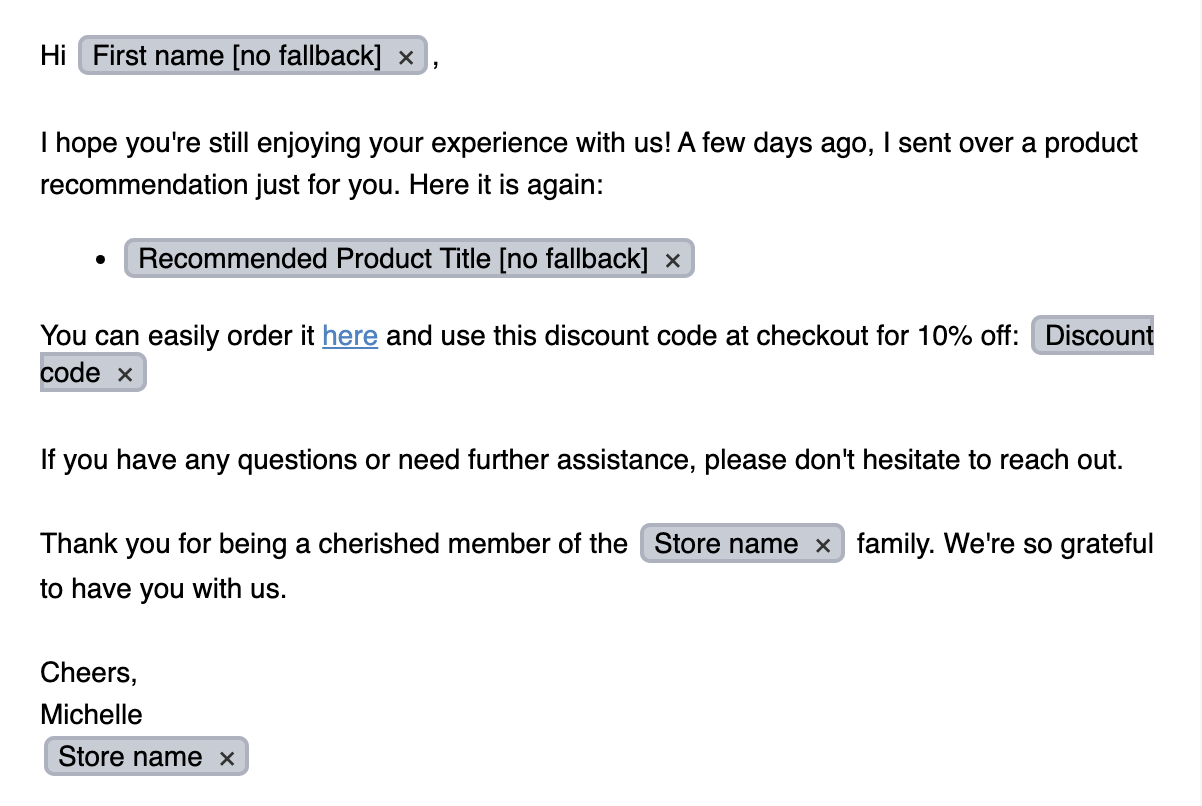The image size is (1202, 806).
Task: Remove the First name variable tag
Action: click(x=405, y=58)
